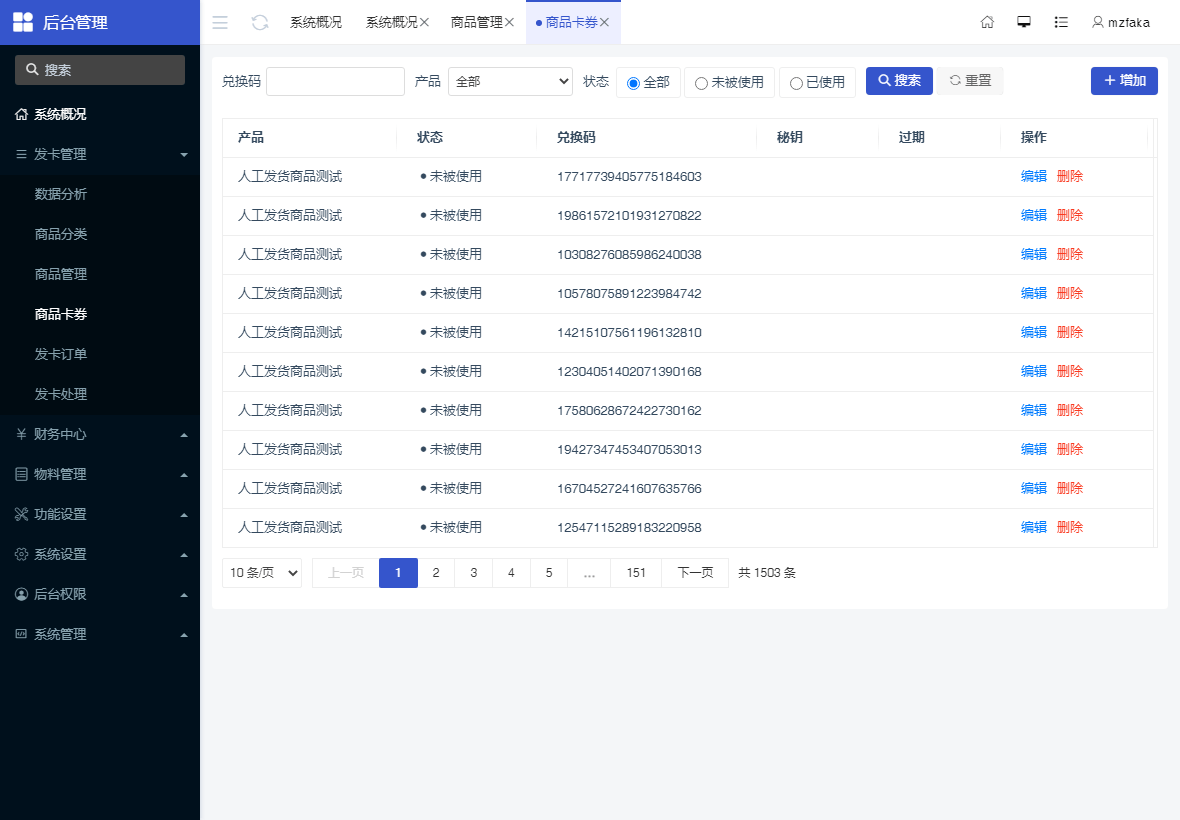The height and width of the screenshot is (820, 1180).
Task: Switch to the first 系统概况 tab
Action: click(x=316, y=23)
